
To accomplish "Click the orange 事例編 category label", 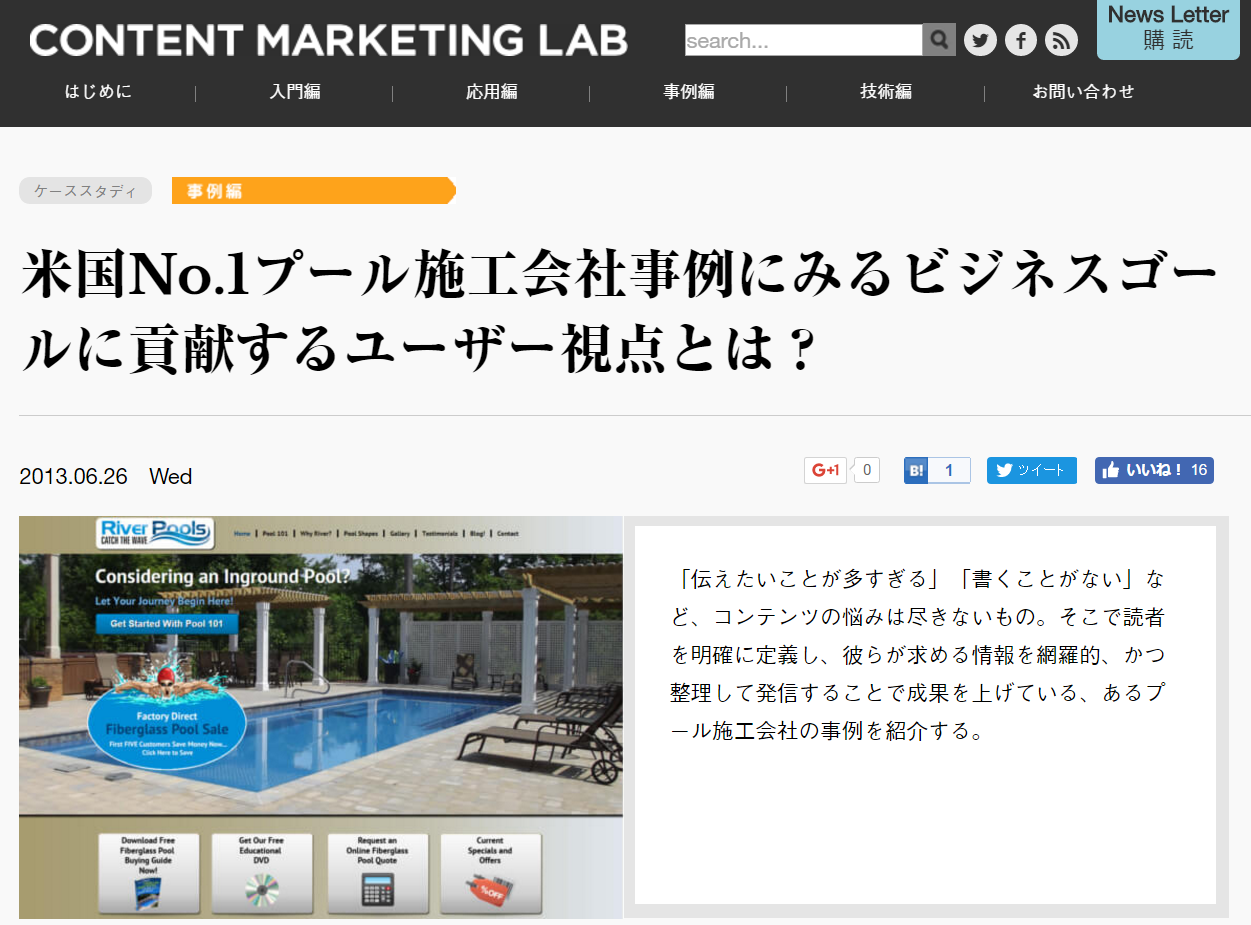I will [312, 191].
